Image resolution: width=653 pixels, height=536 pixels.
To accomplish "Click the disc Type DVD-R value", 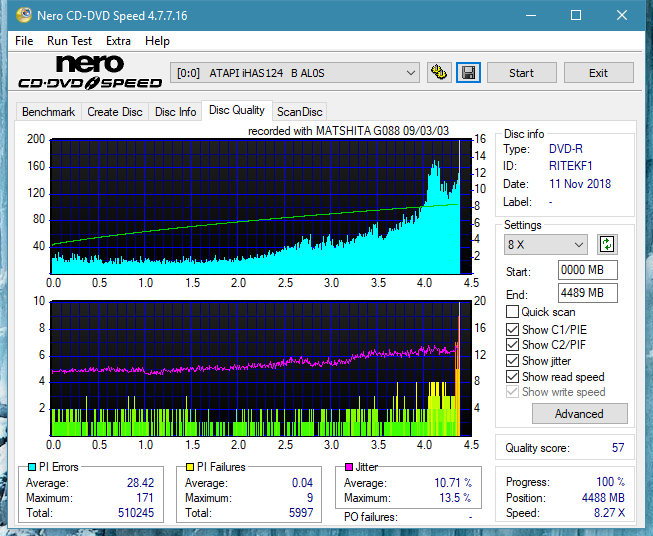I will [566, 149].
